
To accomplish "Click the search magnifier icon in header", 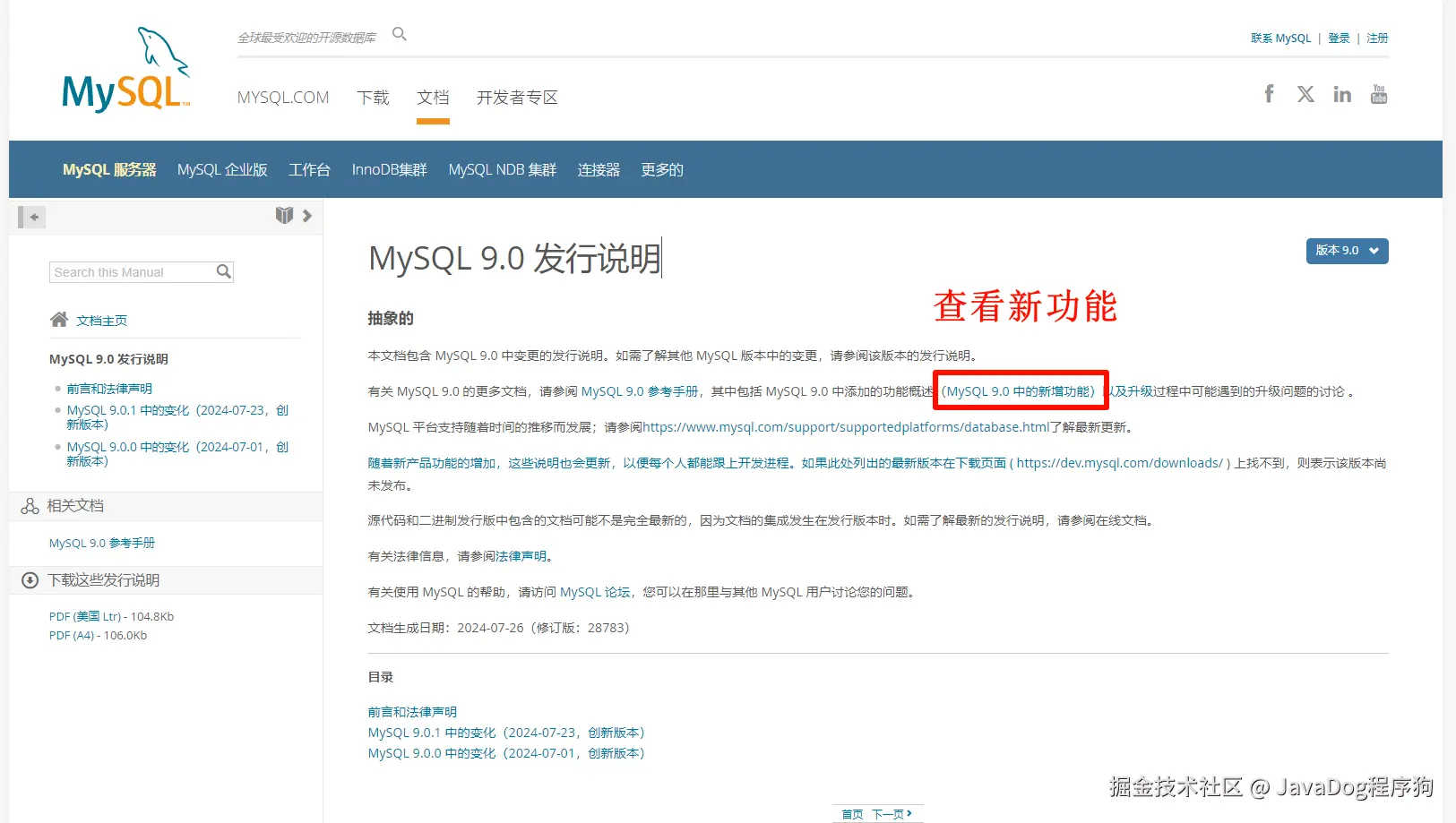I will 400,34.
